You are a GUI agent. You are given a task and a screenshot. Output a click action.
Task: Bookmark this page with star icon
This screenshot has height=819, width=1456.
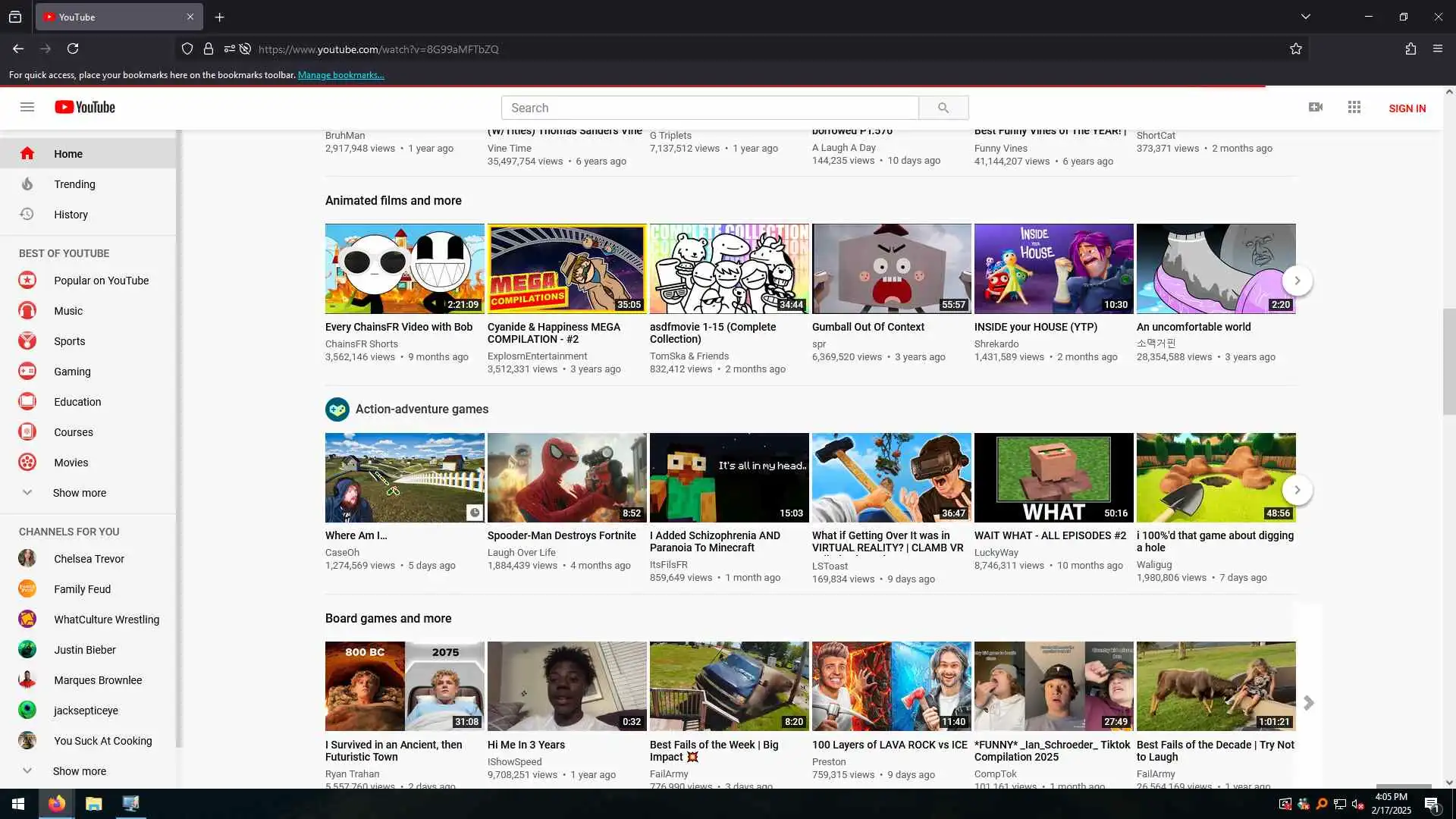pos(1296,49)
